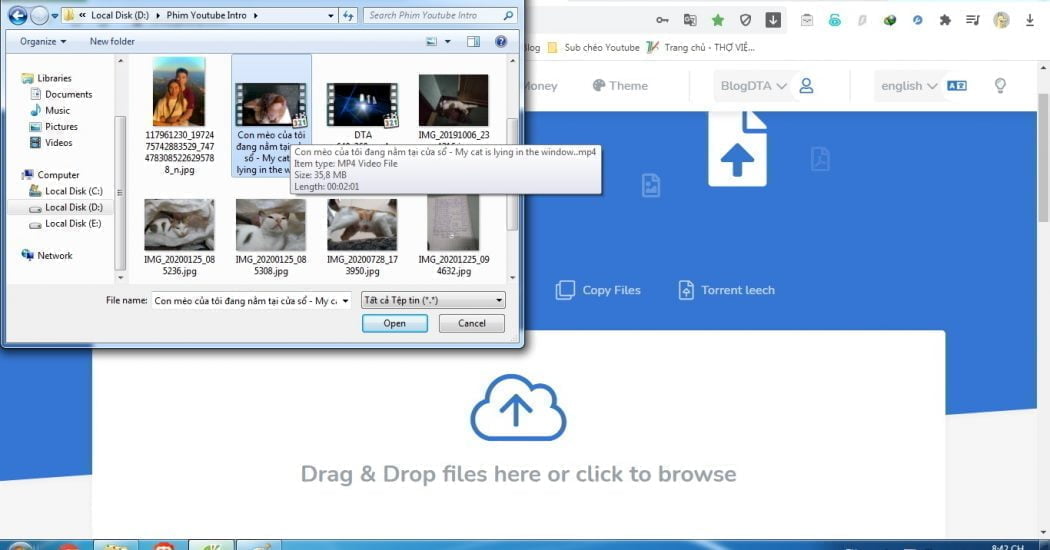
Task: Open the Trang chủ bookmark
Action: click(x=700, y=48)
